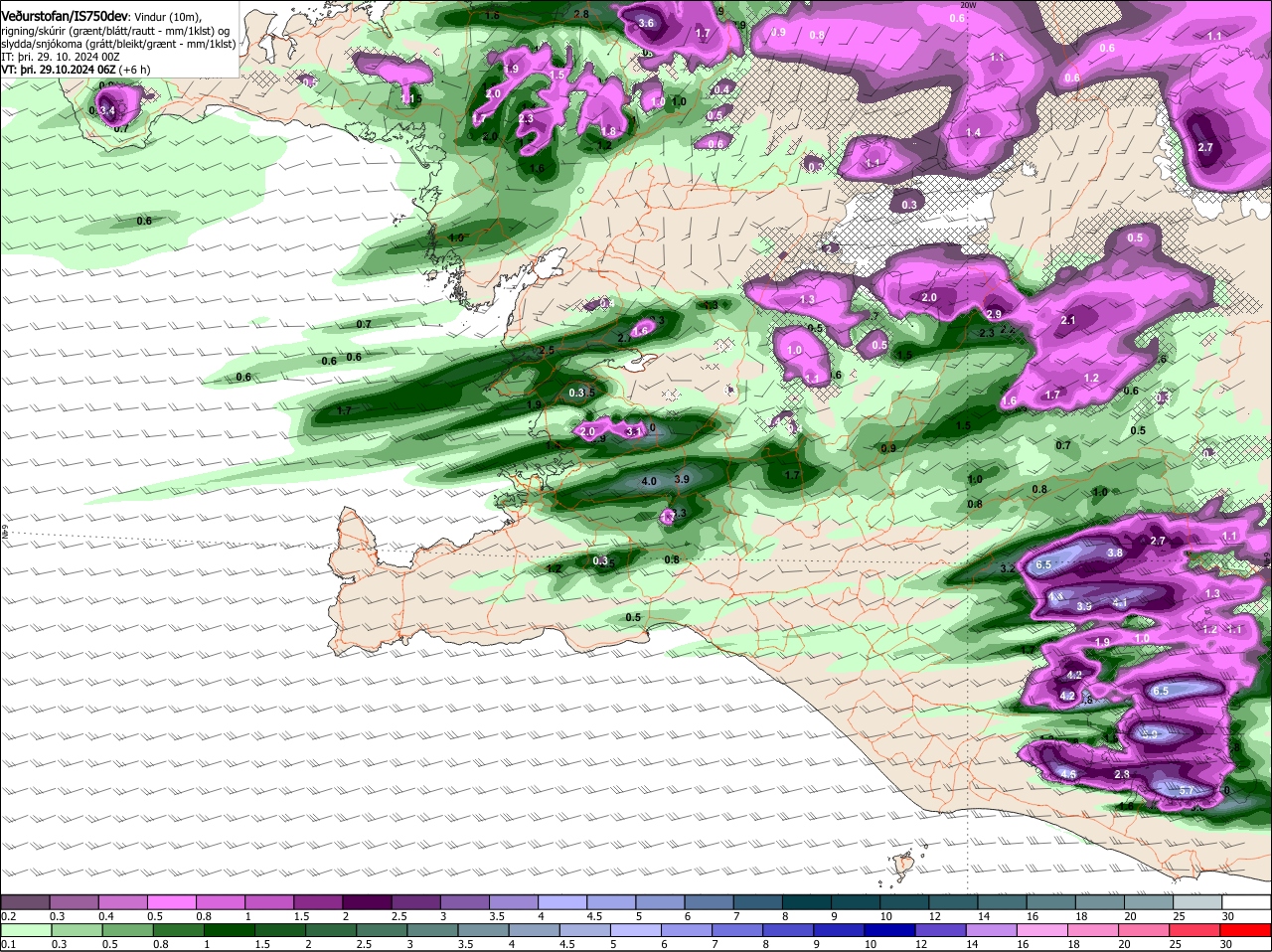Click the '3.8' precipitation value on the map
This screenshot has height=952, width=1272.
coord(1115,553)
